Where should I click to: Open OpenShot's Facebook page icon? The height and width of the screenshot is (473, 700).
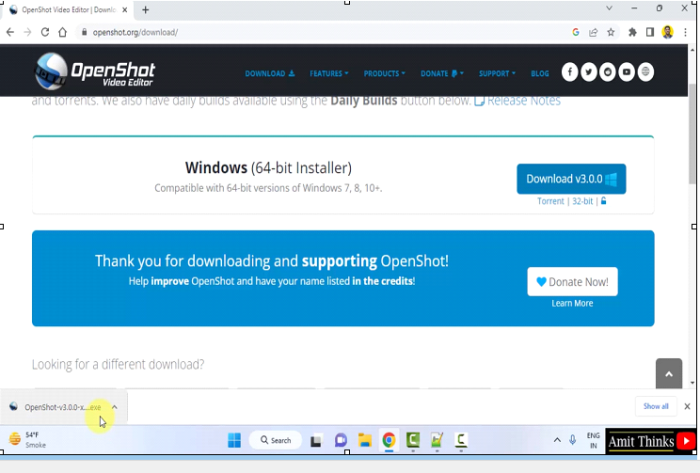pyautogui.click(x=570, y=72)
